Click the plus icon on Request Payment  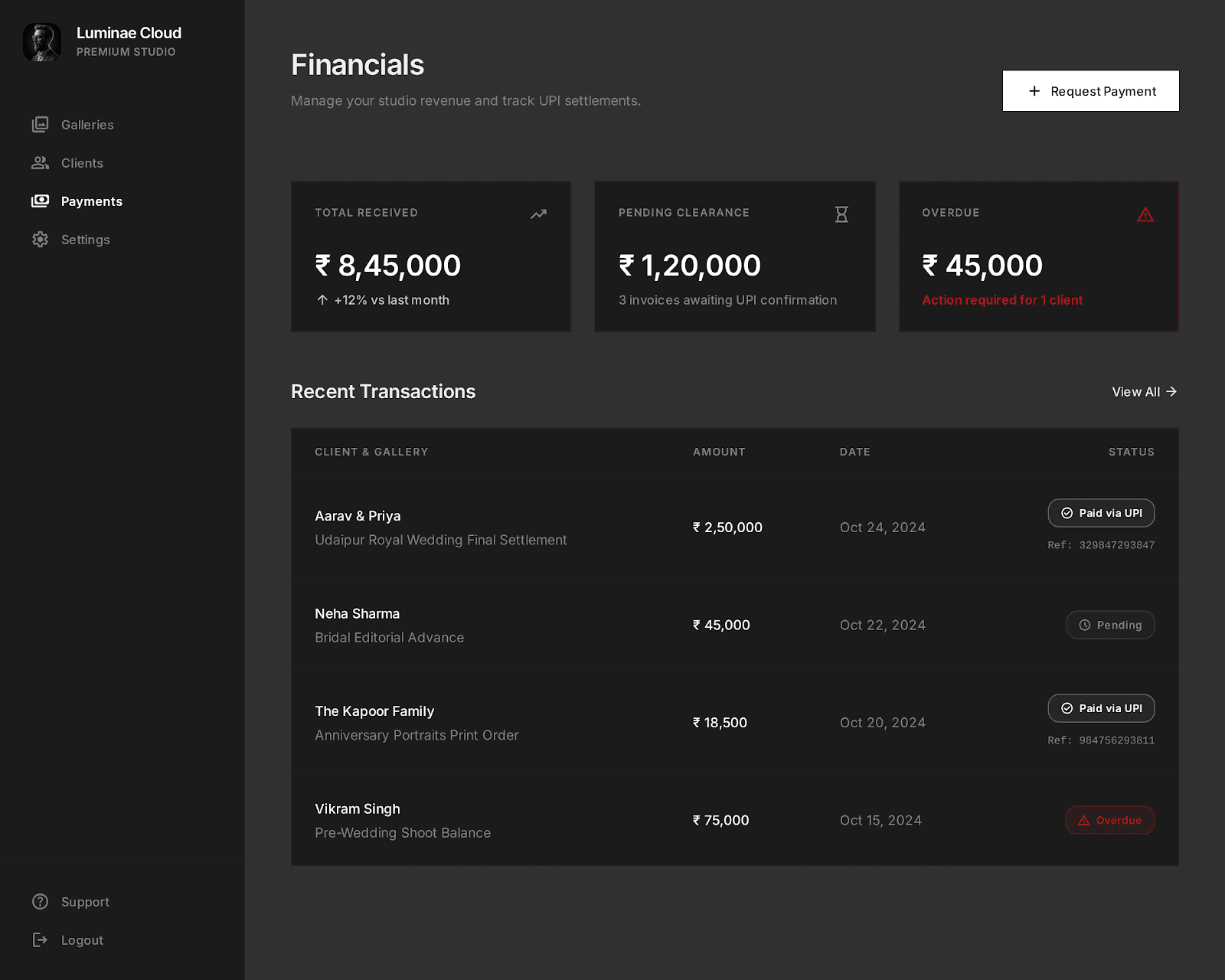coord(1034,91)
